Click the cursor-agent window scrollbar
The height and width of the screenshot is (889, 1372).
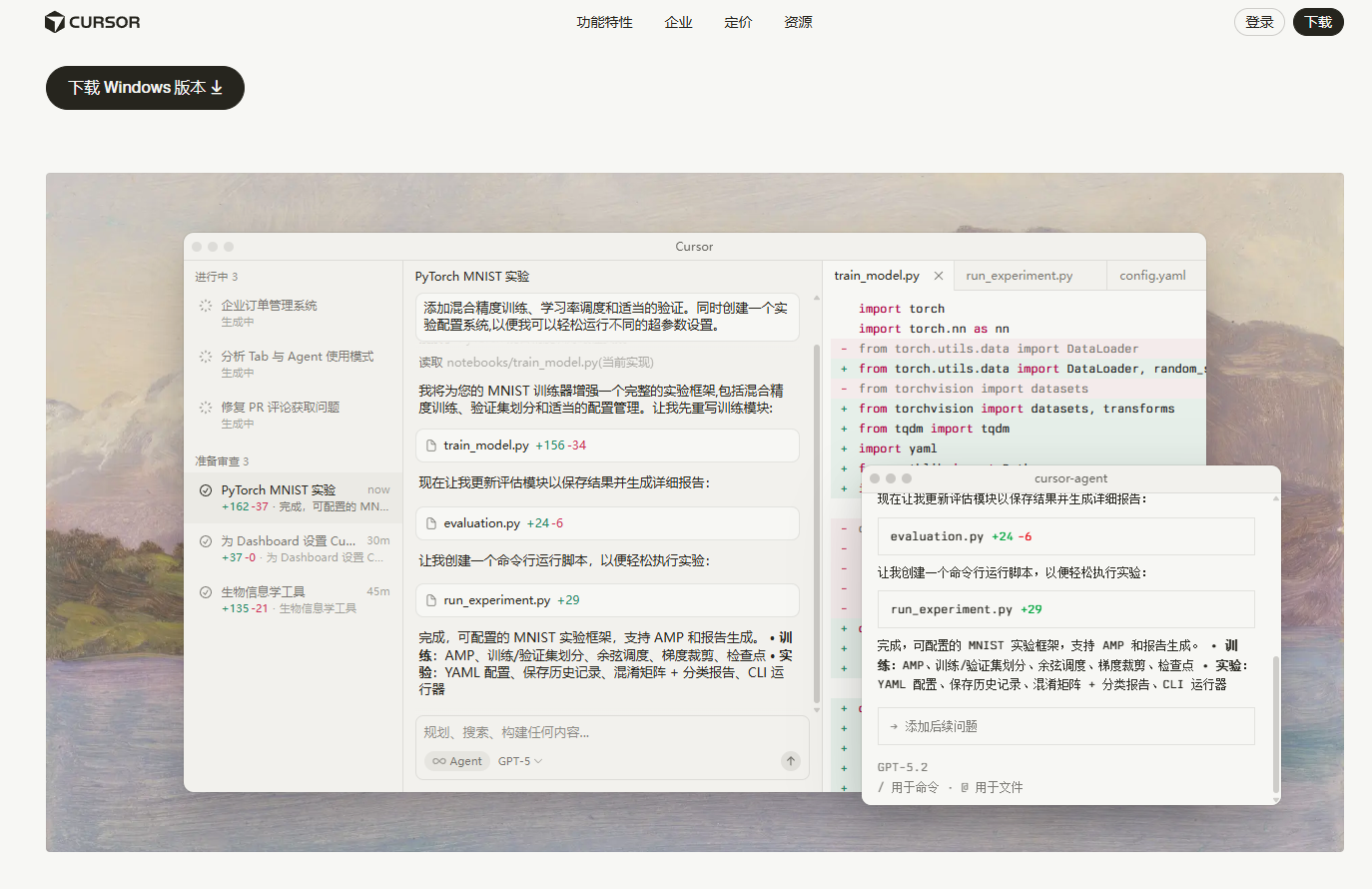1275,725
